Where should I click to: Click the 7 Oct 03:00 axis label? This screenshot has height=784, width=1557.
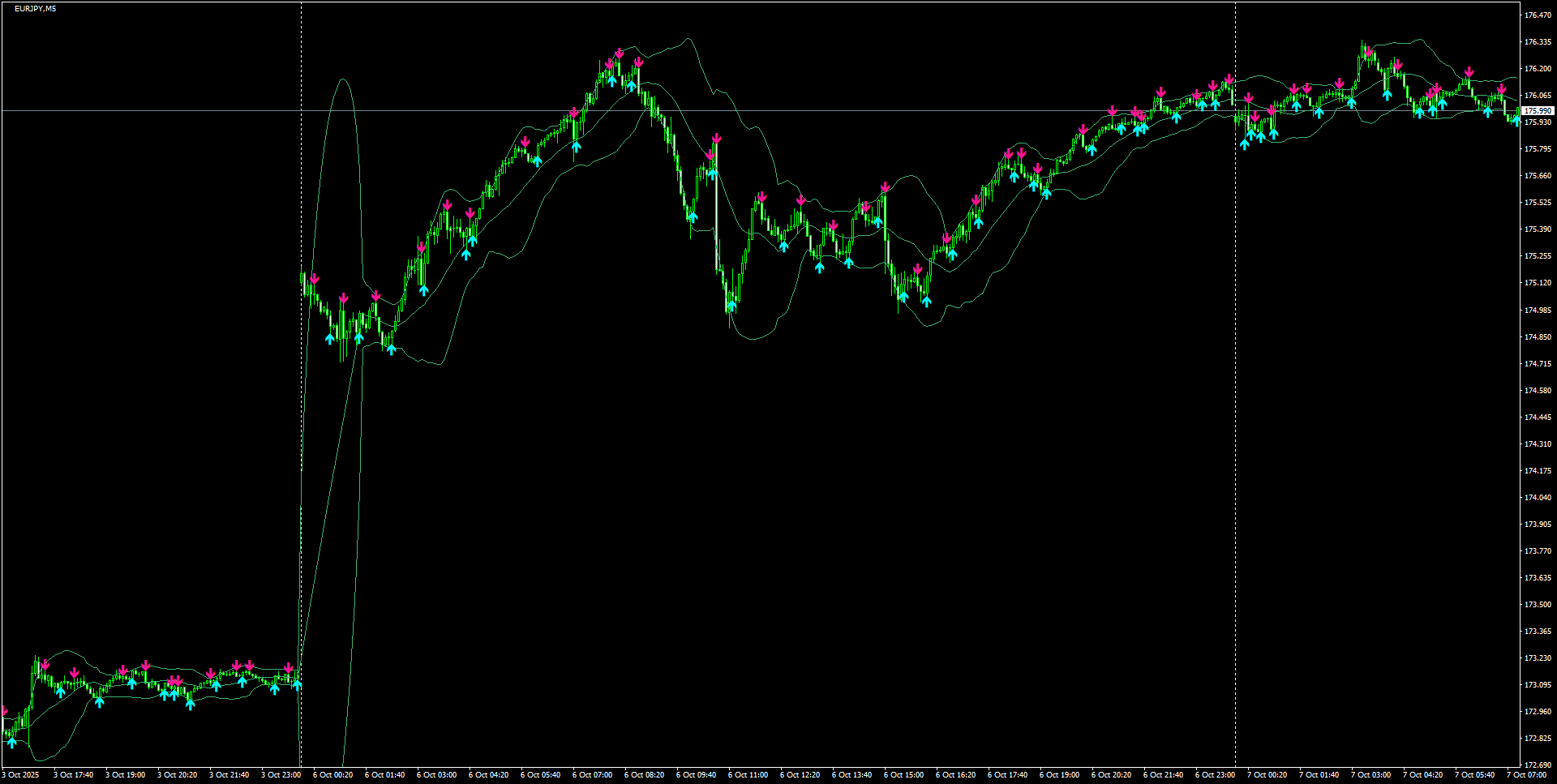[1370, 775]
